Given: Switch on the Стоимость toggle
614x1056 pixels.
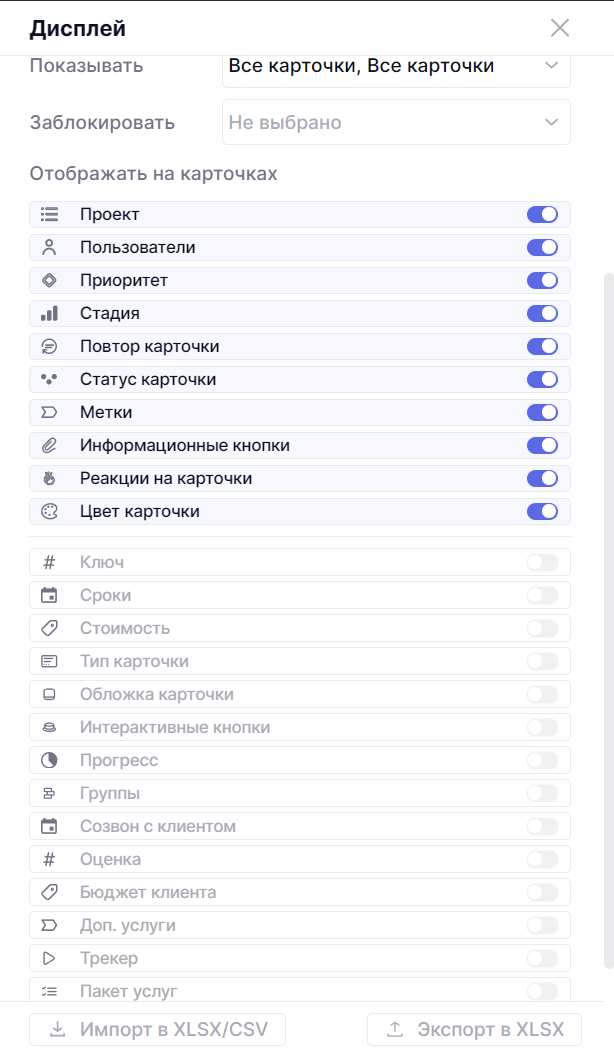Looking at the screenshot, I should coord(542,628).
